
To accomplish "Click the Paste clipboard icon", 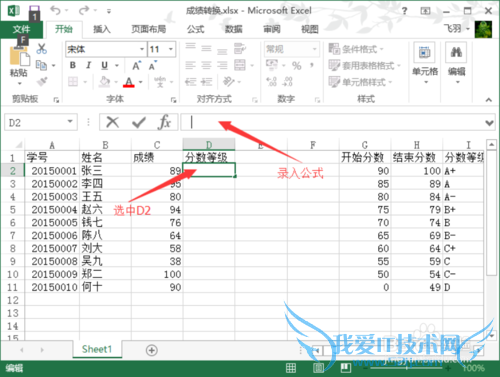I will pyautogui.click(x=19, y=56).
